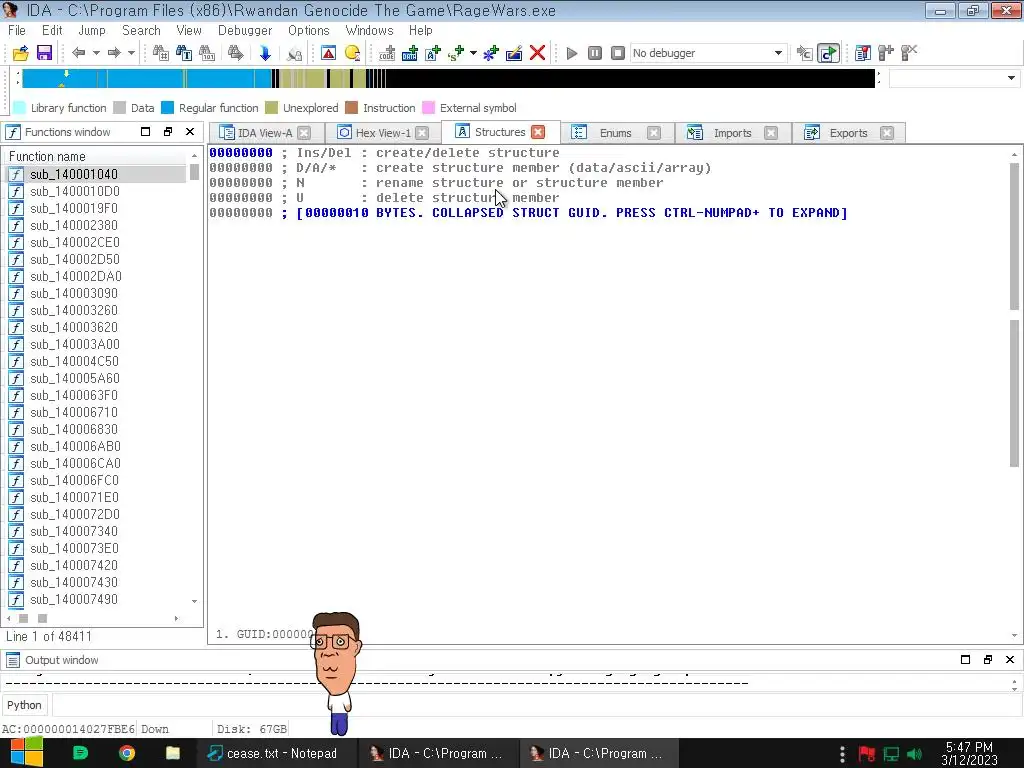
Task: Search for immediate value binoculars icon
Action: (x=160, y=53)
